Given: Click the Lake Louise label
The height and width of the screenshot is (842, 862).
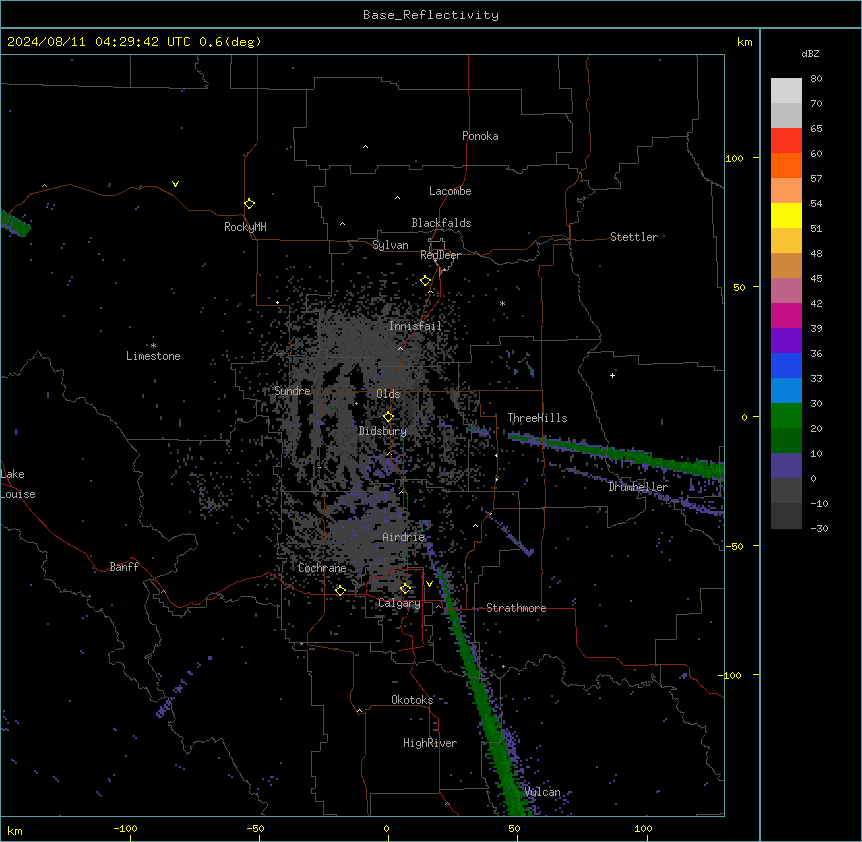Looking at the screenshot, I should pyautogui.click(x=18, y=484).
